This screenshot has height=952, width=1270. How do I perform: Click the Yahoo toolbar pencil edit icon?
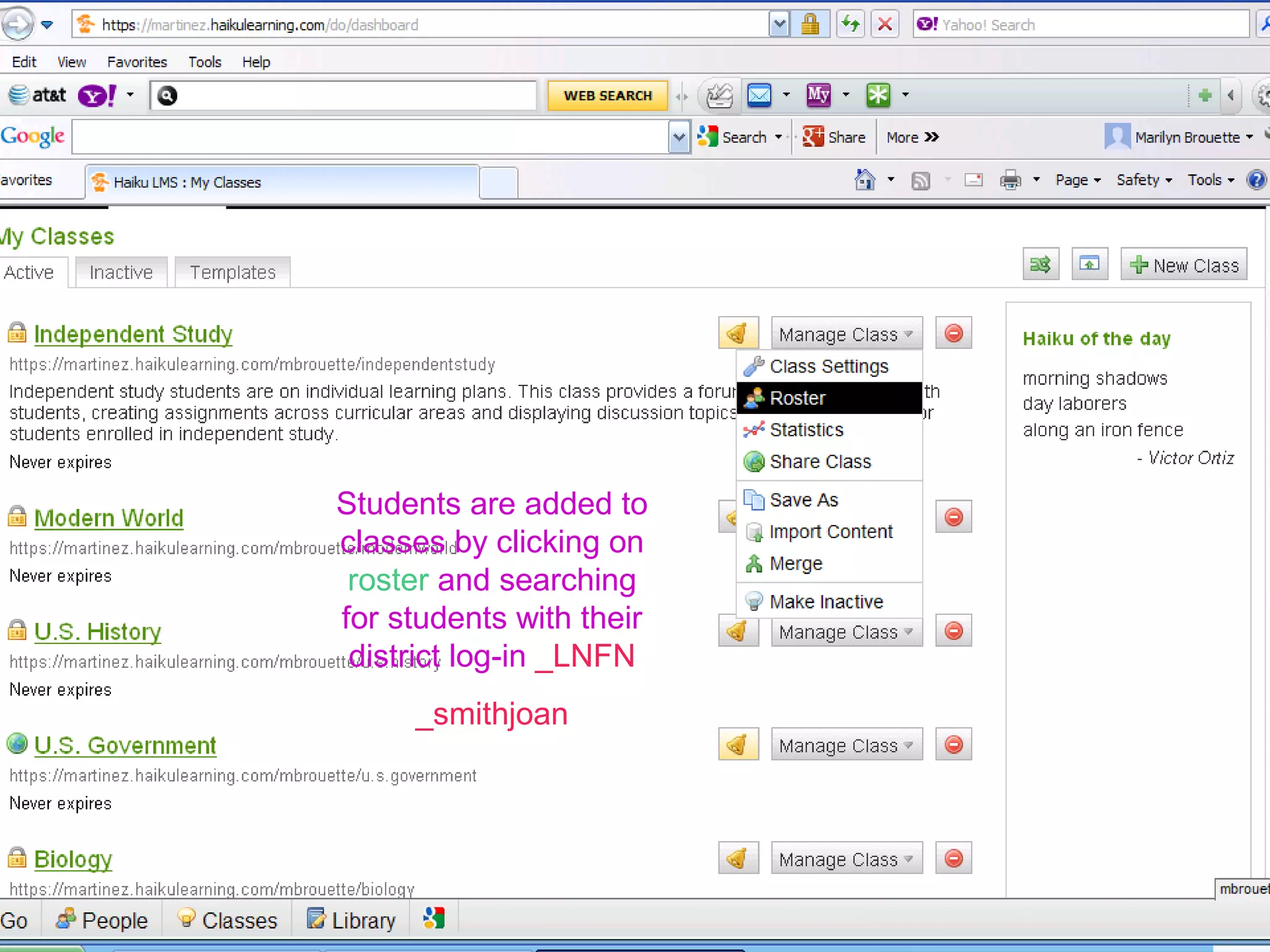coord(720,95)
